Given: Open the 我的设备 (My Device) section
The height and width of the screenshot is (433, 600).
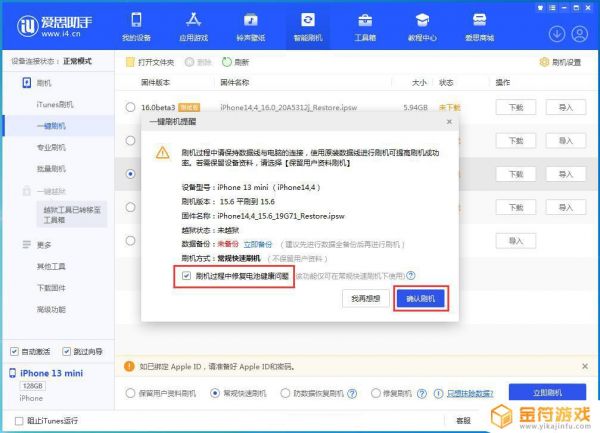Looking at the screenshot, I should pos(136,26).
